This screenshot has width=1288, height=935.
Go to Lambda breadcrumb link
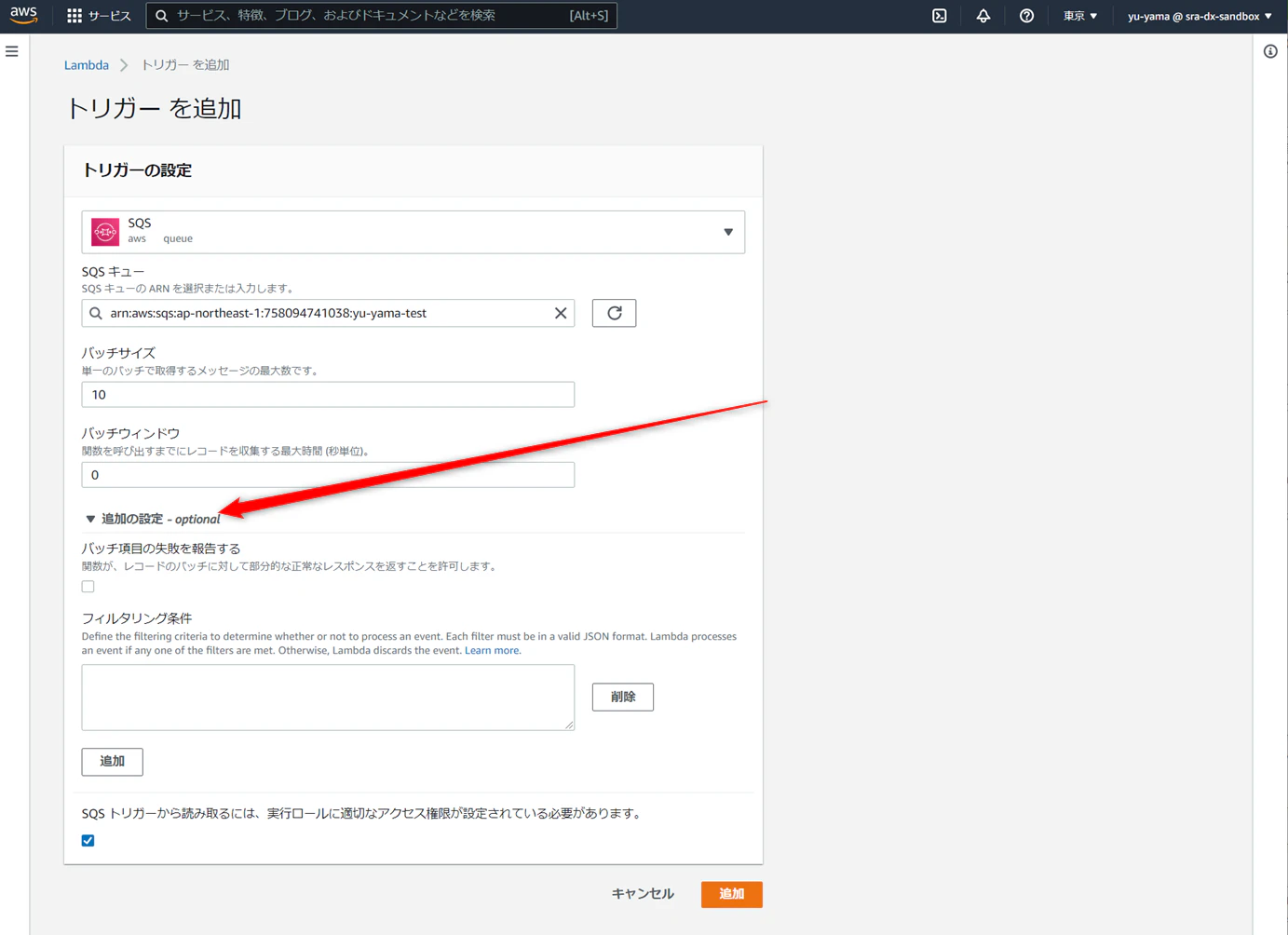tap(87, 65)
